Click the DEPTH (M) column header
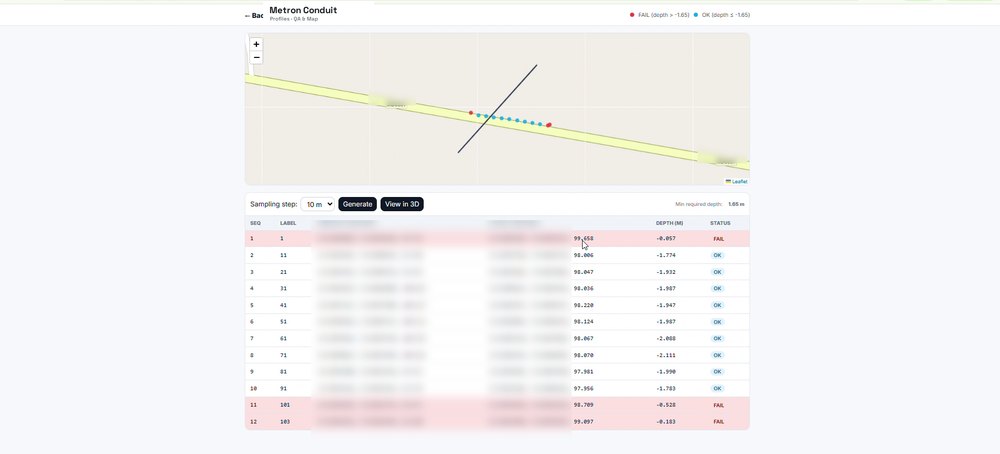 pyautogui.click(x=670, y=223)
